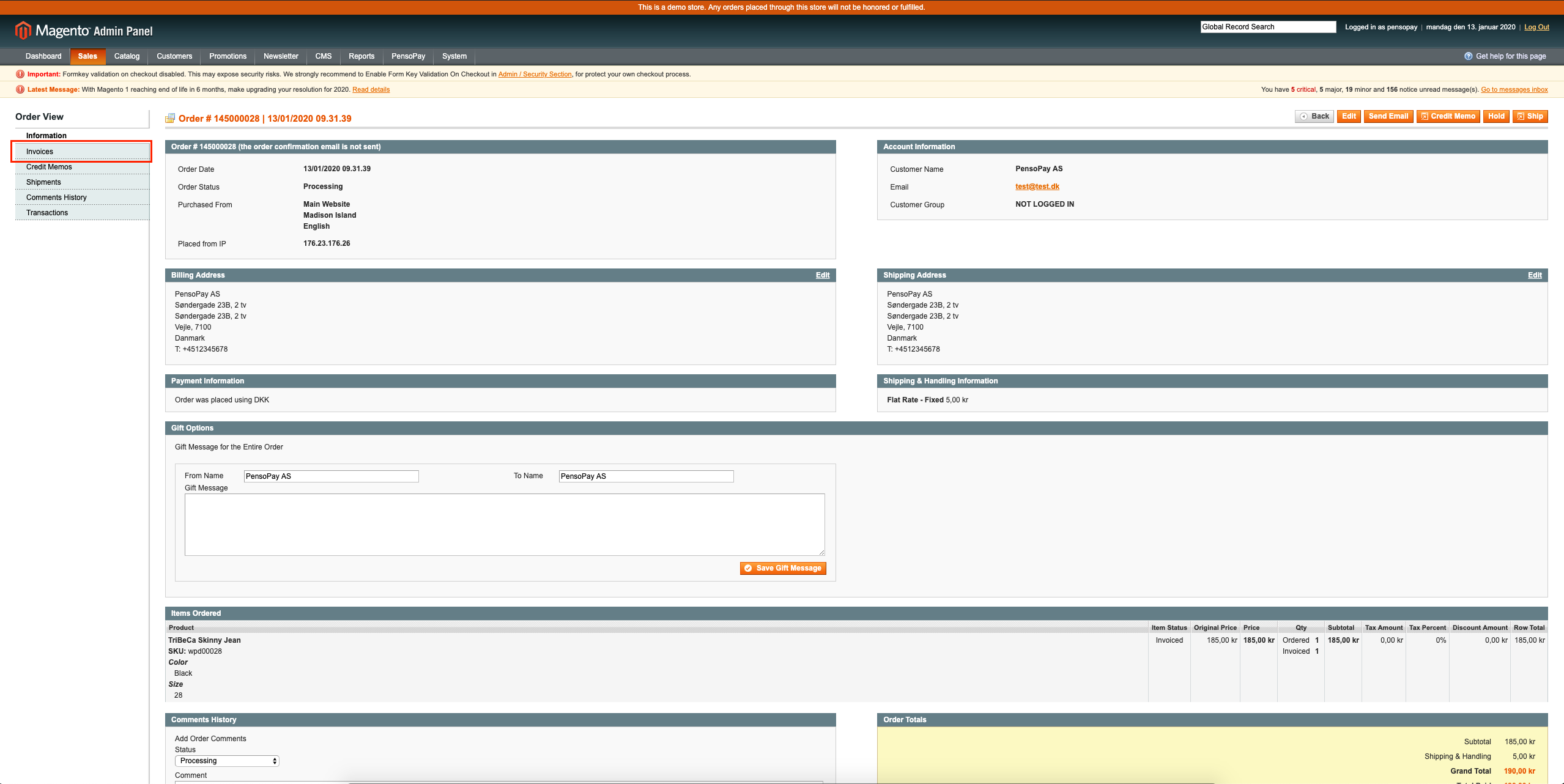Click the Placed from IP value 176.23.176.26

tap(327, 243)
